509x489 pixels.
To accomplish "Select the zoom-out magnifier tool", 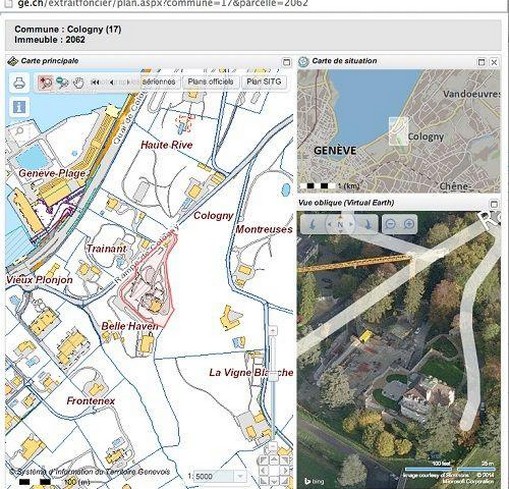I will coord(62,82).
